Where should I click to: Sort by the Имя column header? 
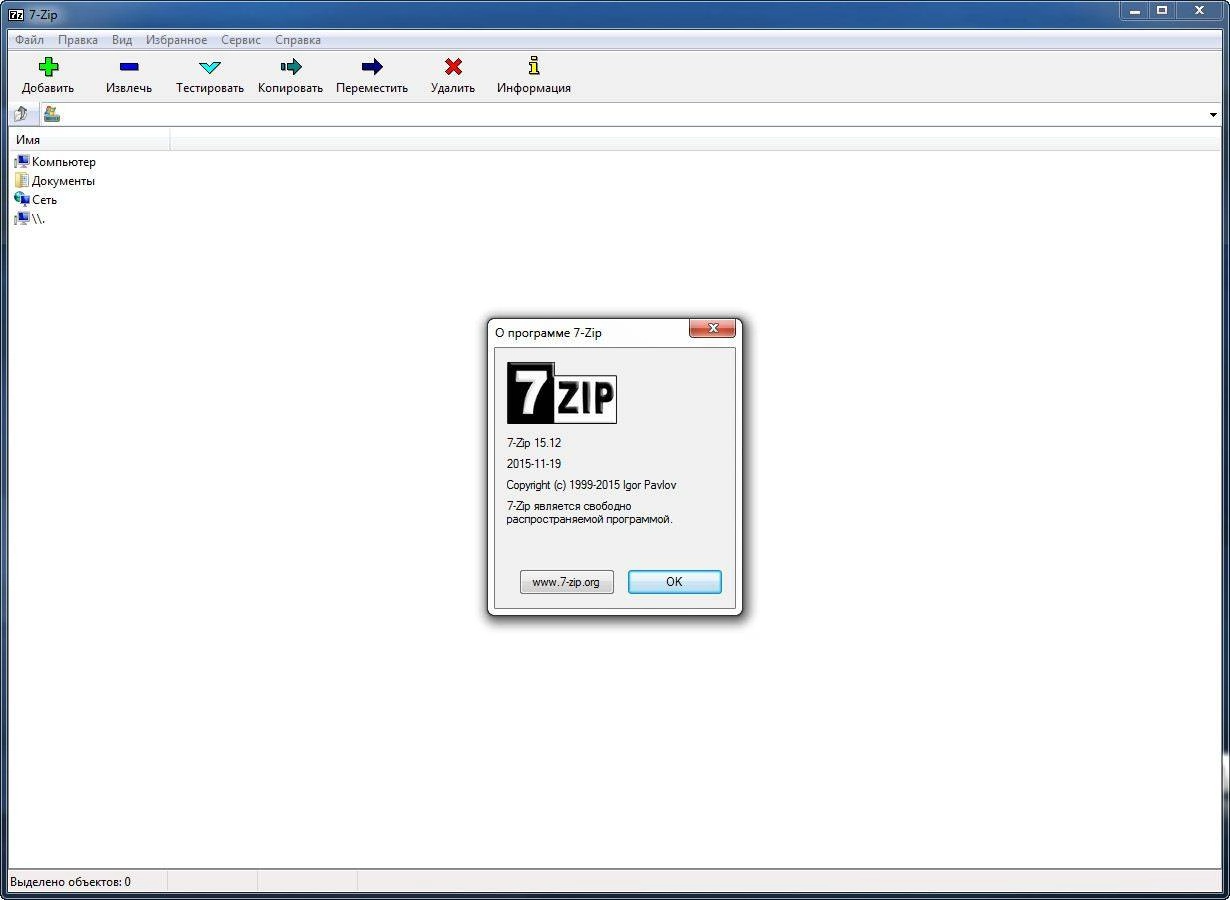89,140
